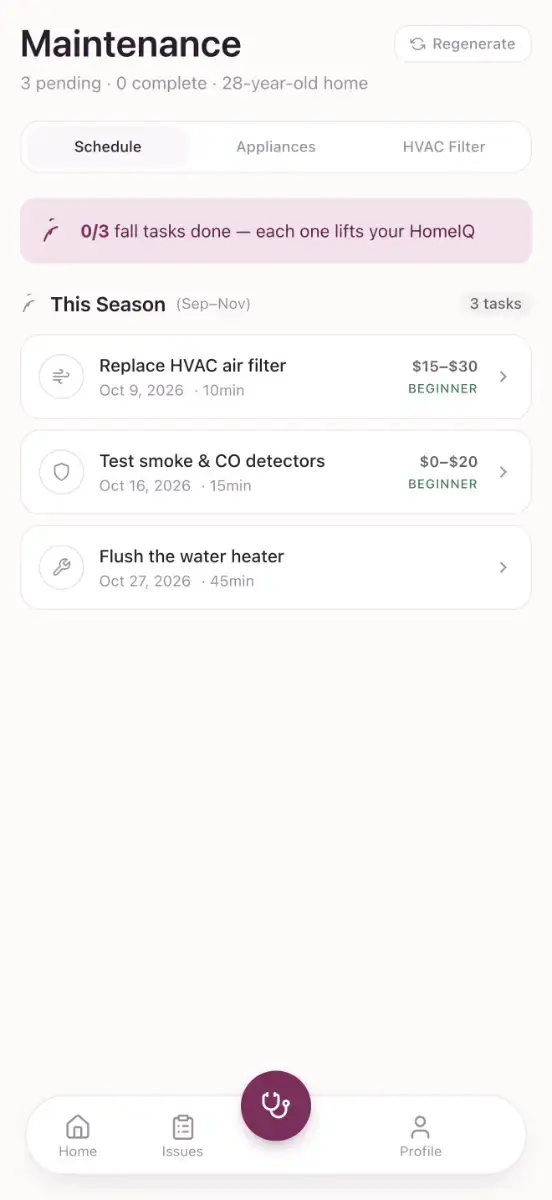Switch to the Appliances tab
The height and width of the screenshot is (1200, 552).
click(276, 147)
